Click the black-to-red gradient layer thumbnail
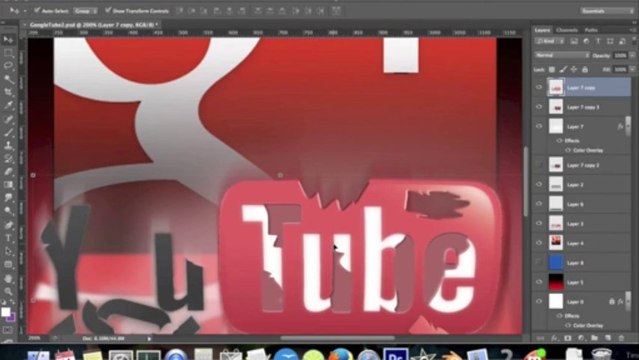 pyautogui.click(x=556, y=282)
